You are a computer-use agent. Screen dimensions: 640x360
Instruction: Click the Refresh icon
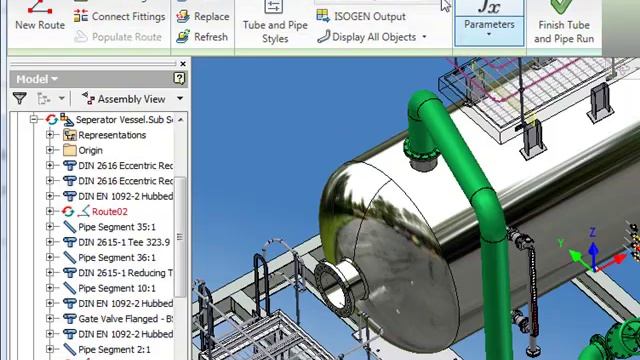pyautogui.click(x=183, y=37)
